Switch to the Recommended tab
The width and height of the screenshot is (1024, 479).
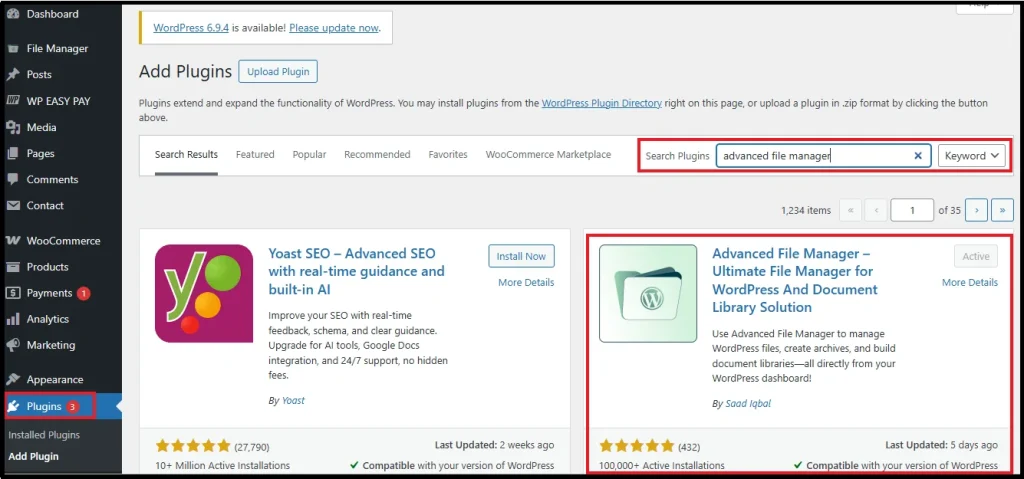coord(377,154)
